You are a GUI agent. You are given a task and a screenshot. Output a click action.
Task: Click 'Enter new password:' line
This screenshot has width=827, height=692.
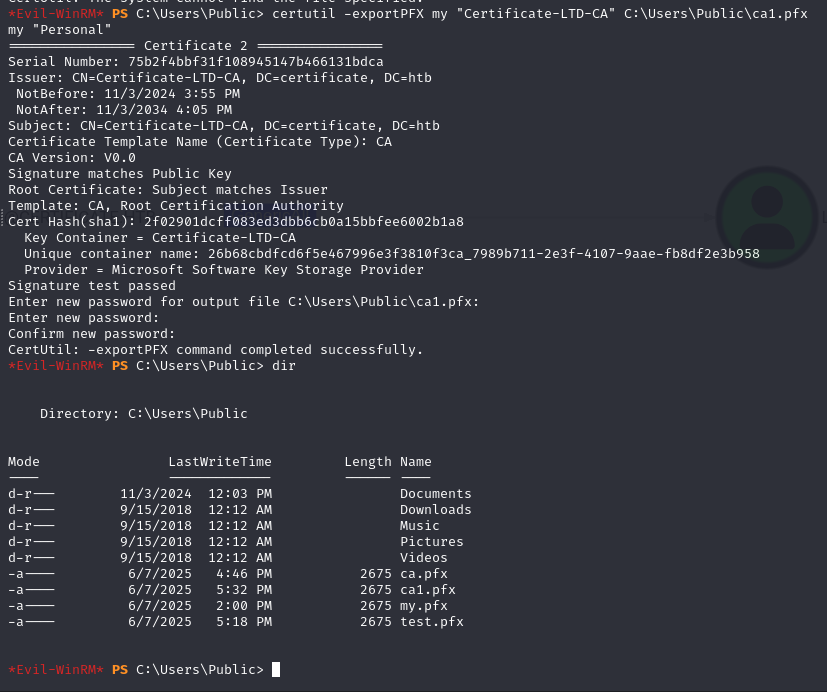tap(83, 318)
